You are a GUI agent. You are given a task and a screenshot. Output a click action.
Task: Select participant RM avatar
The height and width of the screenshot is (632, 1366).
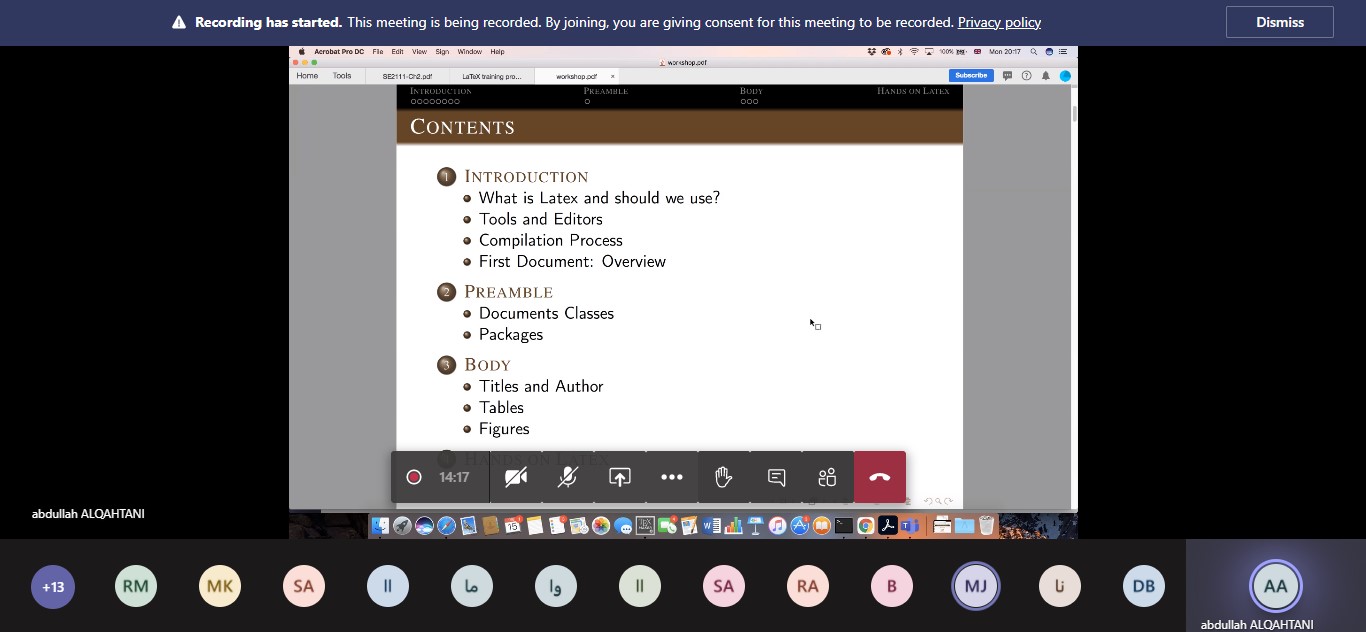click(x=136, y=586)
